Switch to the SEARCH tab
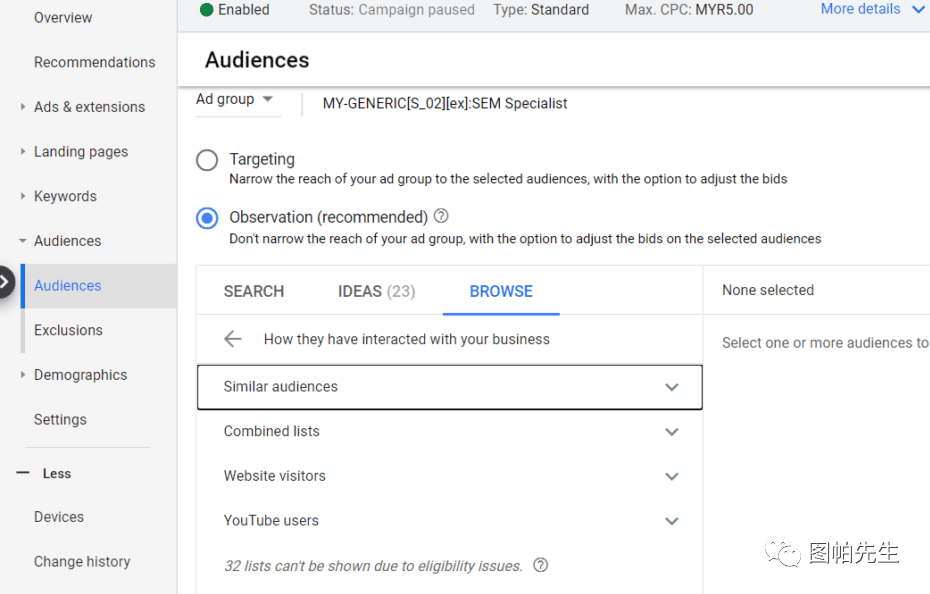 pyautogui.click(x=254, y=291)
